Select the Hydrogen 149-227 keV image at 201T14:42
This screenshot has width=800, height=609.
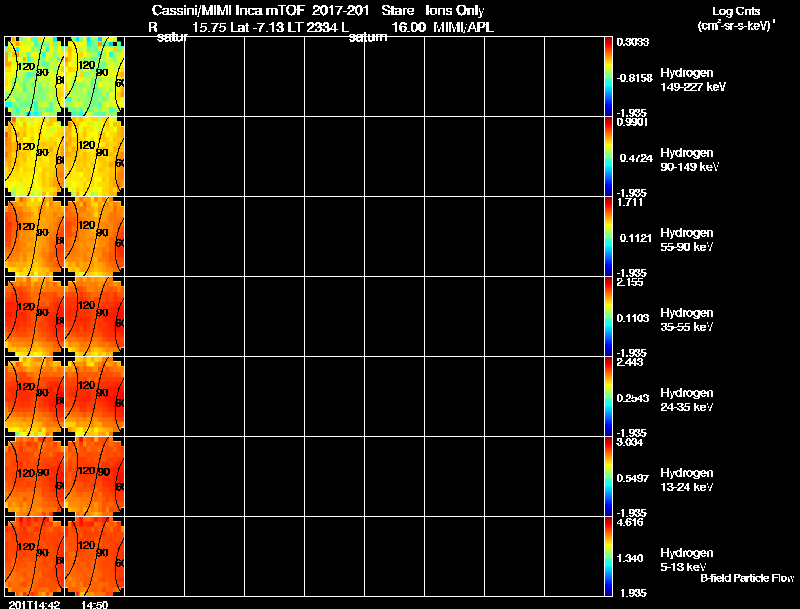click(35, 77)
